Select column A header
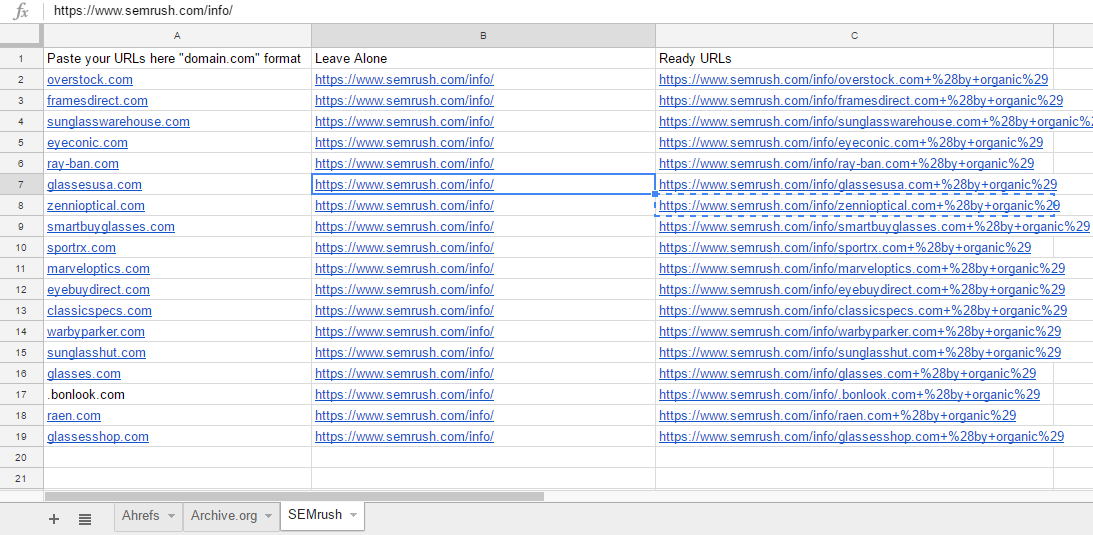Screen dimensions: 1093x535 coord(177,36)
